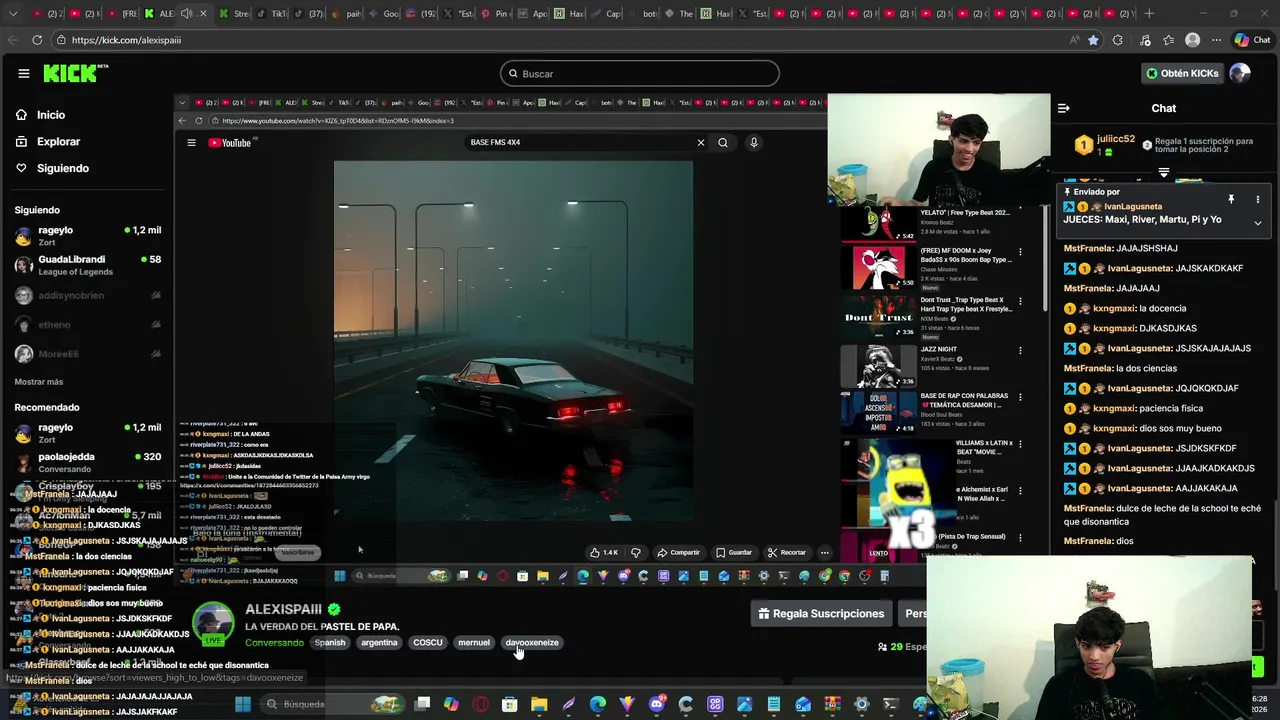
Task: Open options dots for JAZZ NIGHT video
Action: (x=1020, y=351)
